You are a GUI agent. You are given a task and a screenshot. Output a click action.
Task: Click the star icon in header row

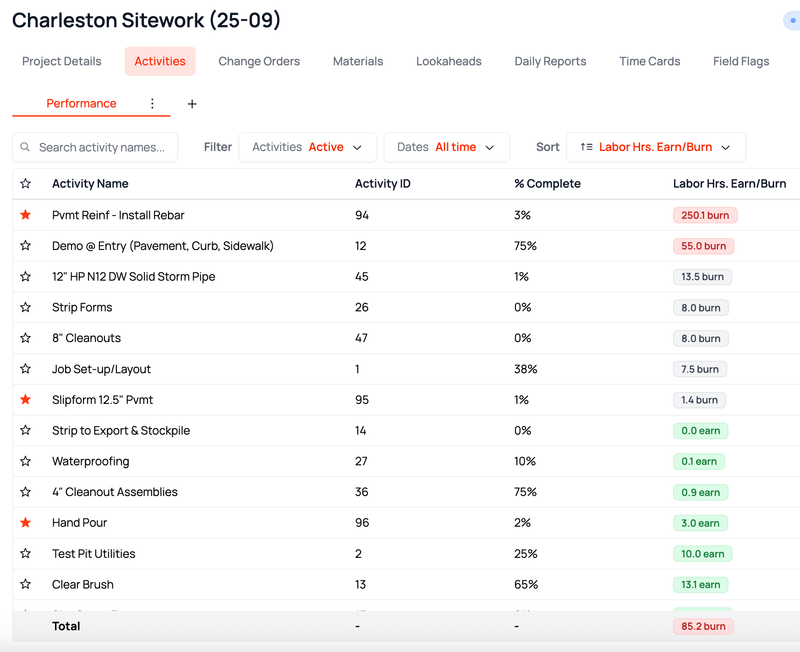point(26,184)
